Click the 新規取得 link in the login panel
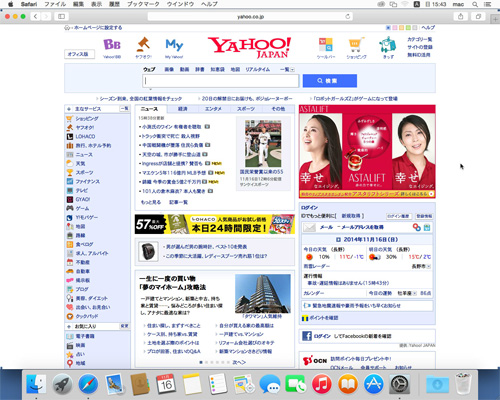500x400 pixels. [x=351, y=216]
